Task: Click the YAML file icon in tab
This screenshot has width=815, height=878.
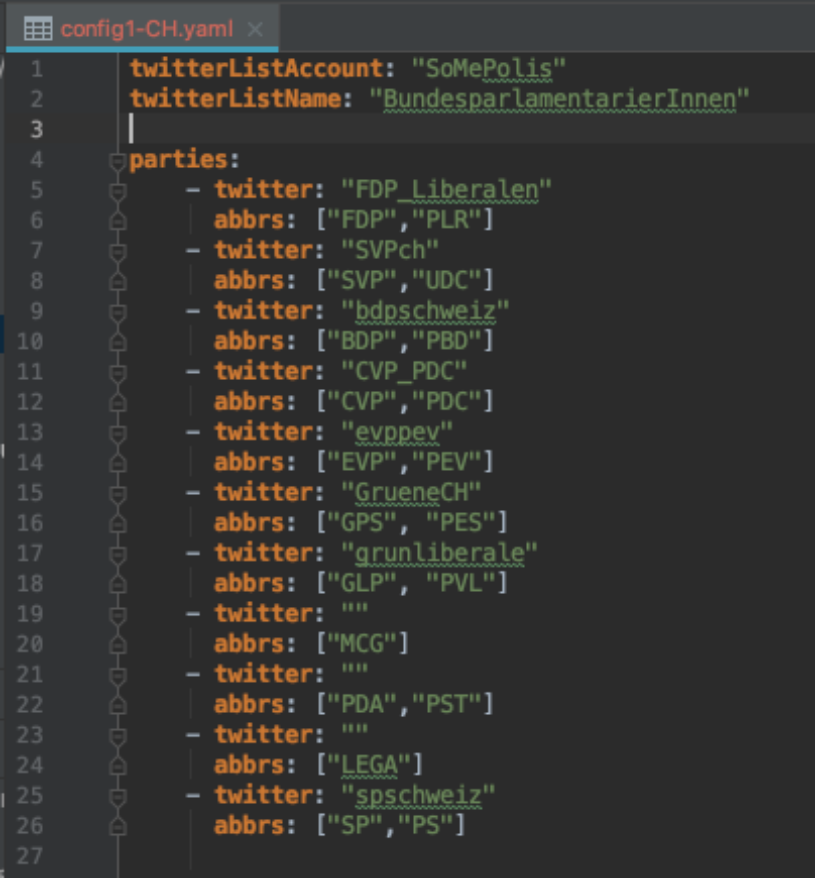Action: coord(37,28)
